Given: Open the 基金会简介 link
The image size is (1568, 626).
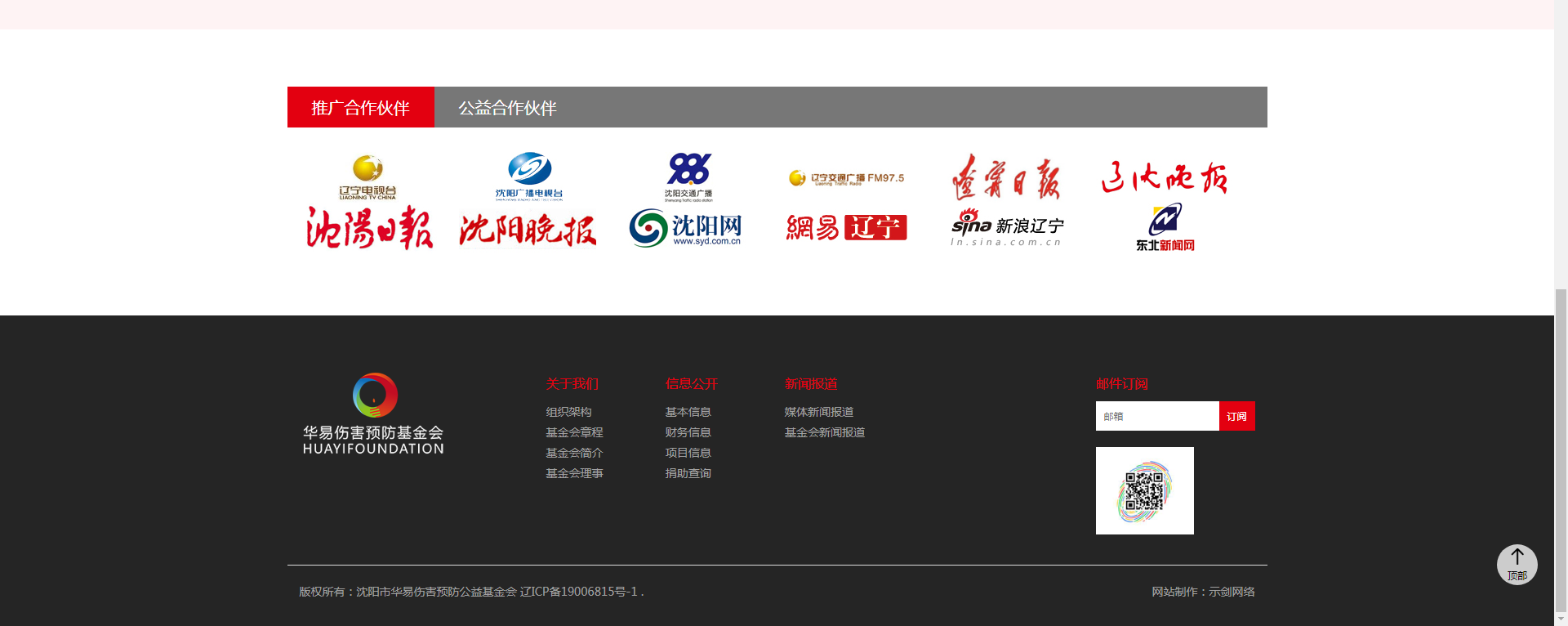Looking at the screenshot, I should [574, 453].
